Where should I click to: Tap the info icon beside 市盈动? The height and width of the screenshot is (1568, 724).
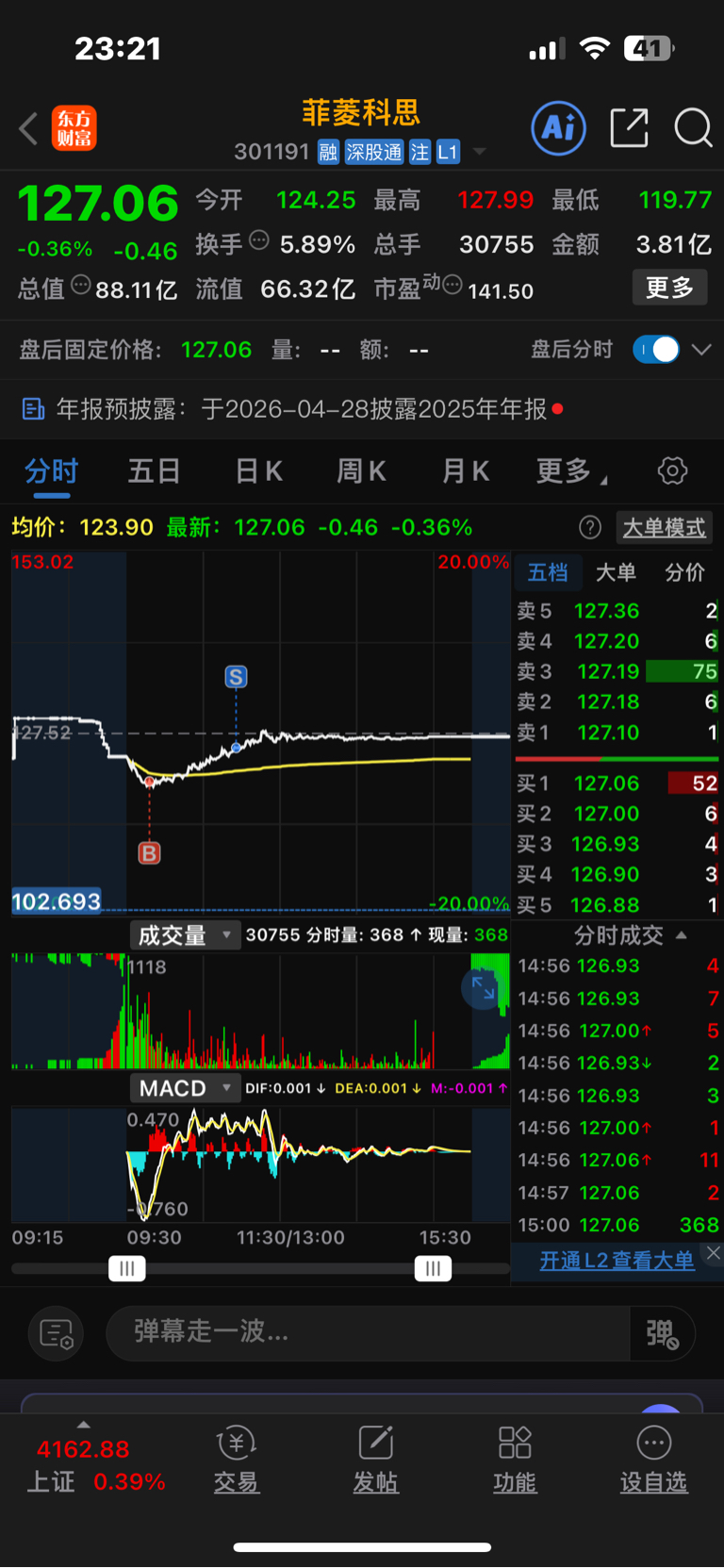tap(452, 285)
